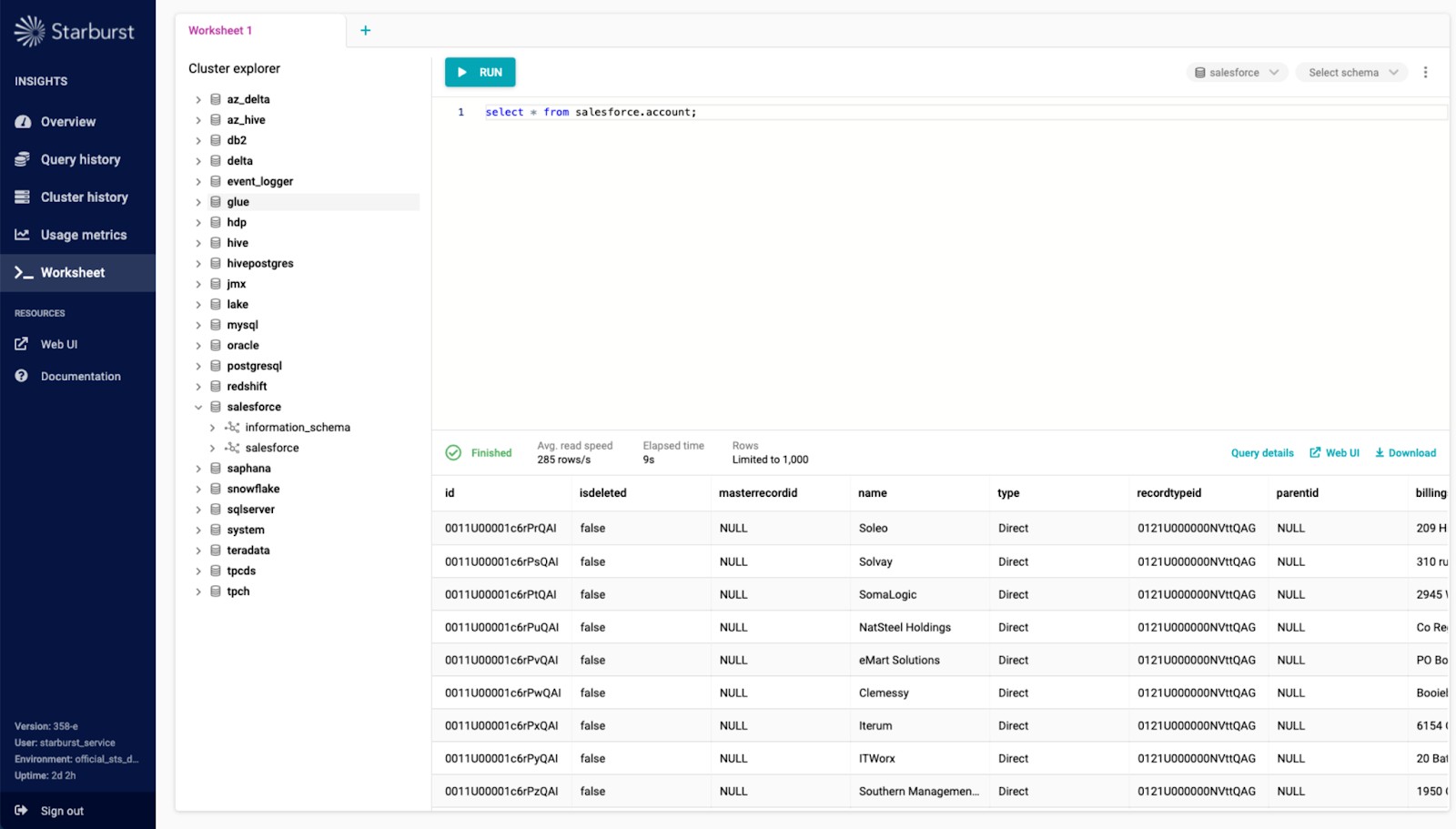This screenshot has height=829, width=1456.
Task: Select the ITWorx name cell
Action: (876, 759)
